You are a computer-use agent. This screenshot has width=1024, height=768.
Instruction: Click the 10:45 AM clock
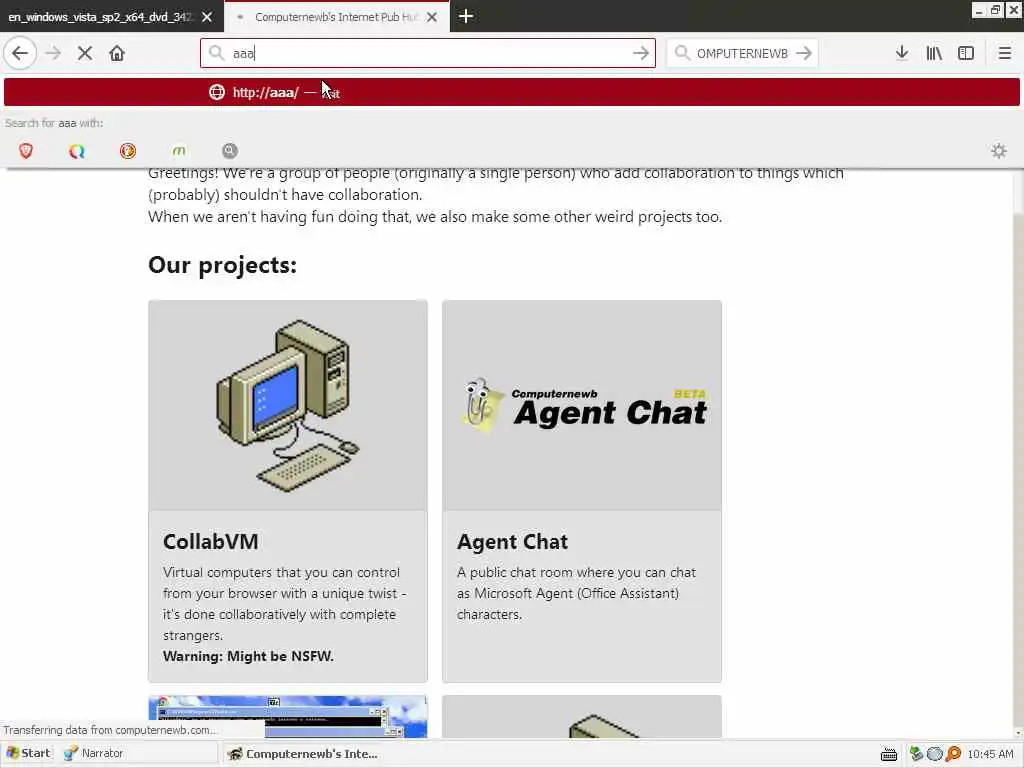pyautogui.click(x=990, y=754)
